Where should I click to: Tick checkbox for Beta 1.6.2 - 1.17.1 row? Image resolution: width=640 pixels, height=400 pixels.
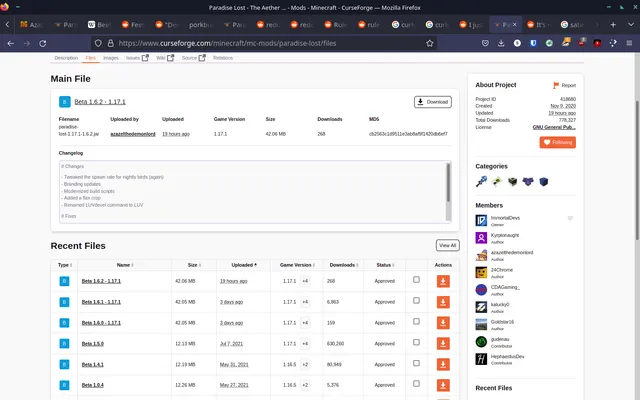tap(416, 280)
